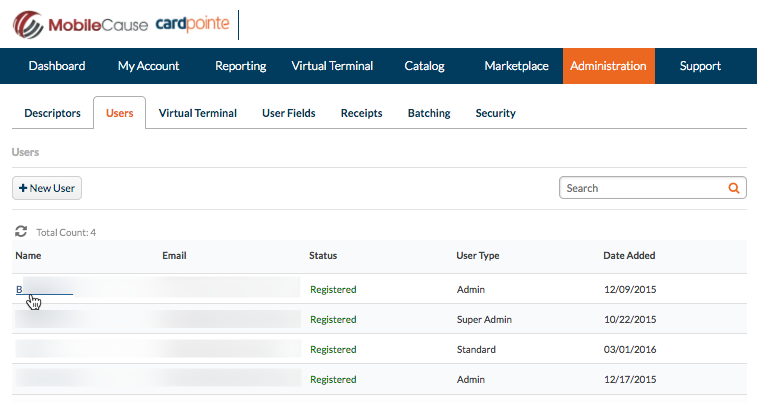Click the Super Admin user type cell
This screenshot has height=403, width=757.
pos(484,320)
